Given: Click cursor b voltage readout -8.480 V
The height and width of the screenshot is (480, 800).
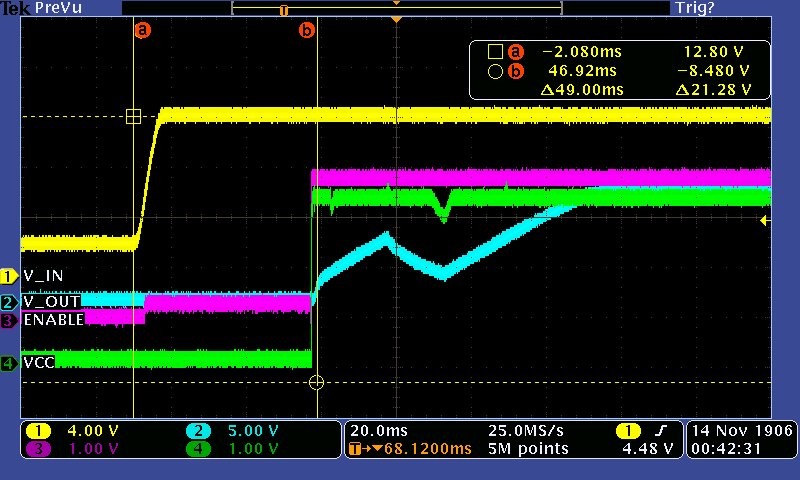Looking at the screenshot, I should pos(713,71).
